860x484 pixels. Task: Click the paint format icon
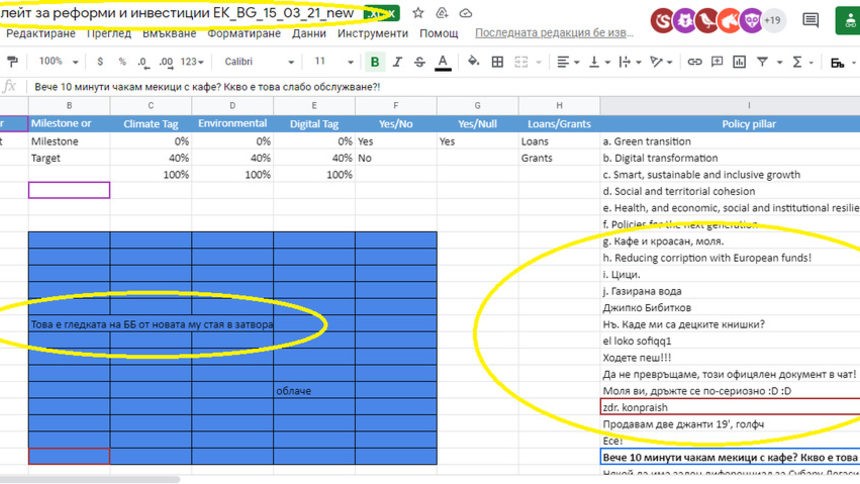(x=13, y=62)
